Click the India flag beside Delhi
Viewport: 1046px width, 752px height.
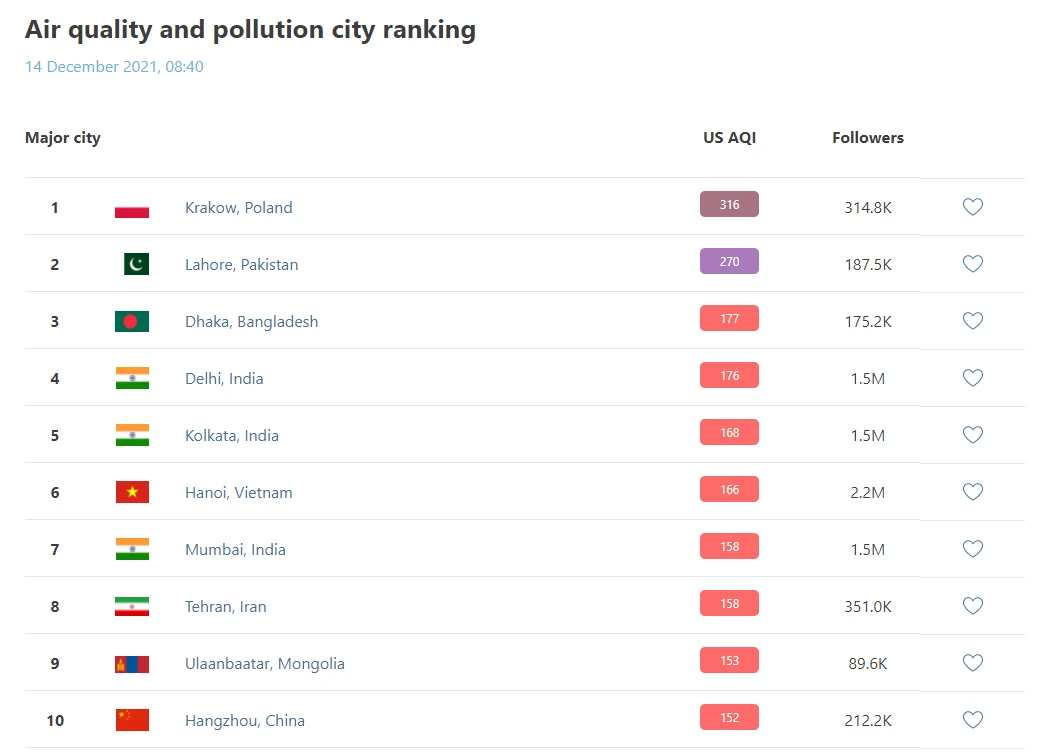(x=132, y=378)
